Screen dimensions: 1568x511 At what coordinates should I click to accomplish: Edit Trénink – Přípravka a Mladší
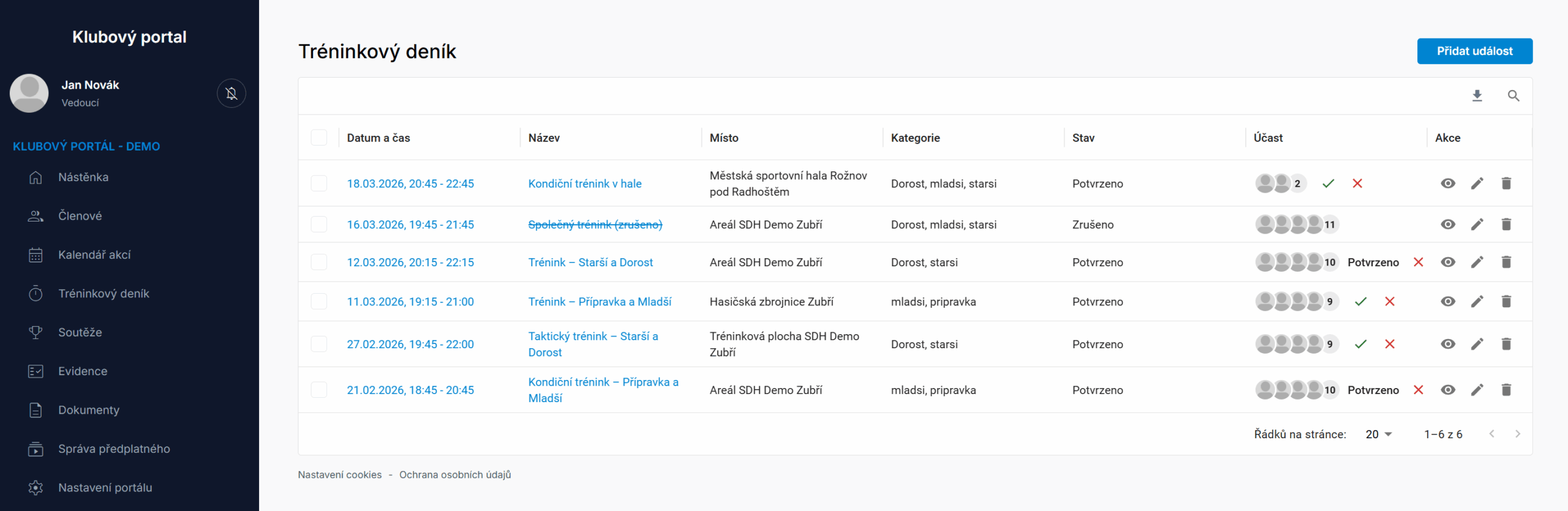pyautogui.click(x=1477, y=301)
